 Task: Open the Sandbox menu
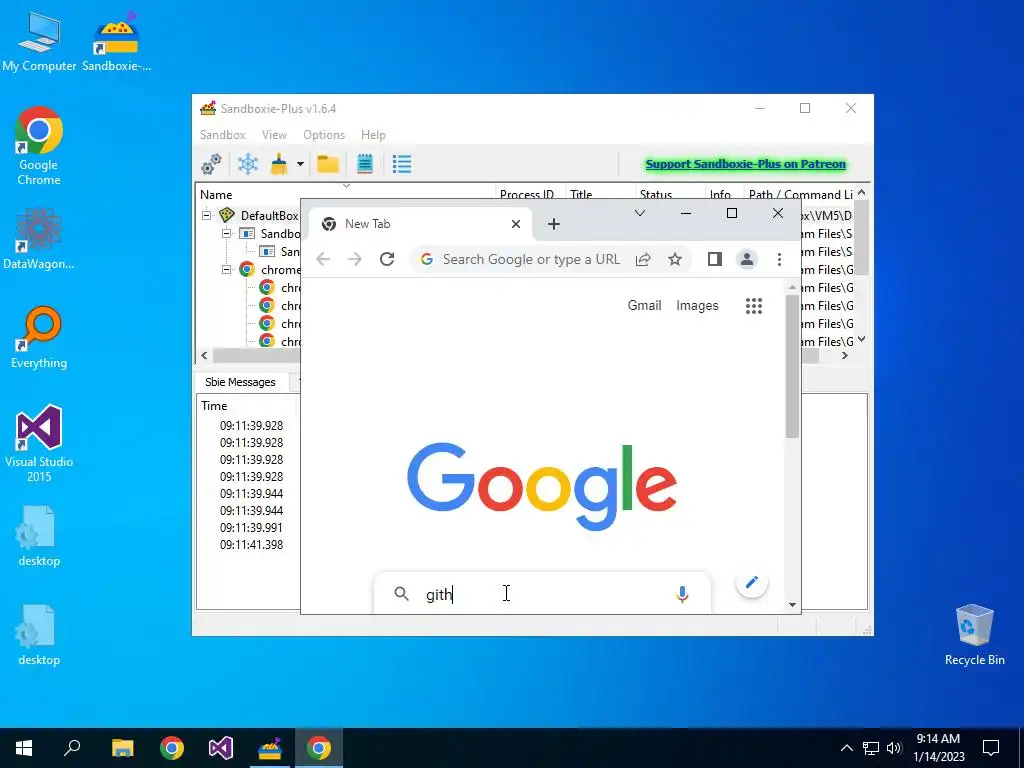point(223,135)
